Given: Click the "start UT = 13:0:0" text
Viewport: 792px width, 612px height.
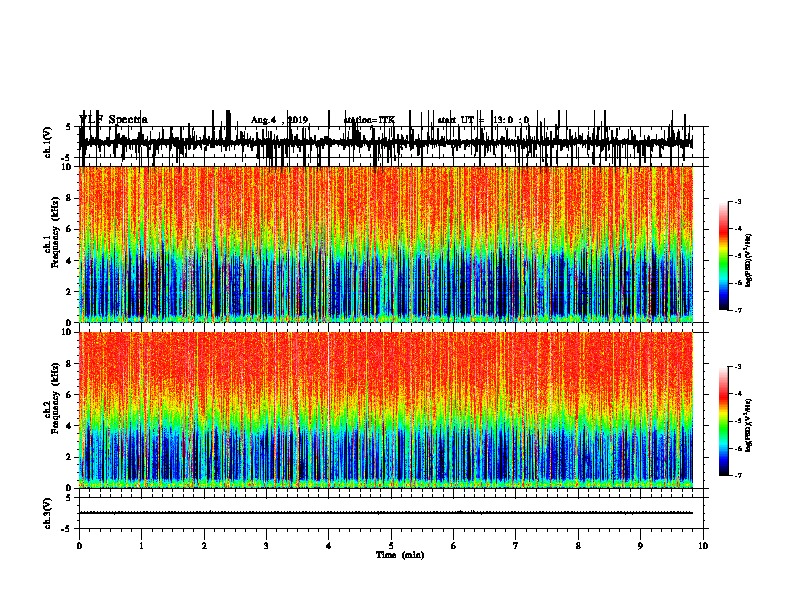Looking at the screenshot, I should pos(483,120).
